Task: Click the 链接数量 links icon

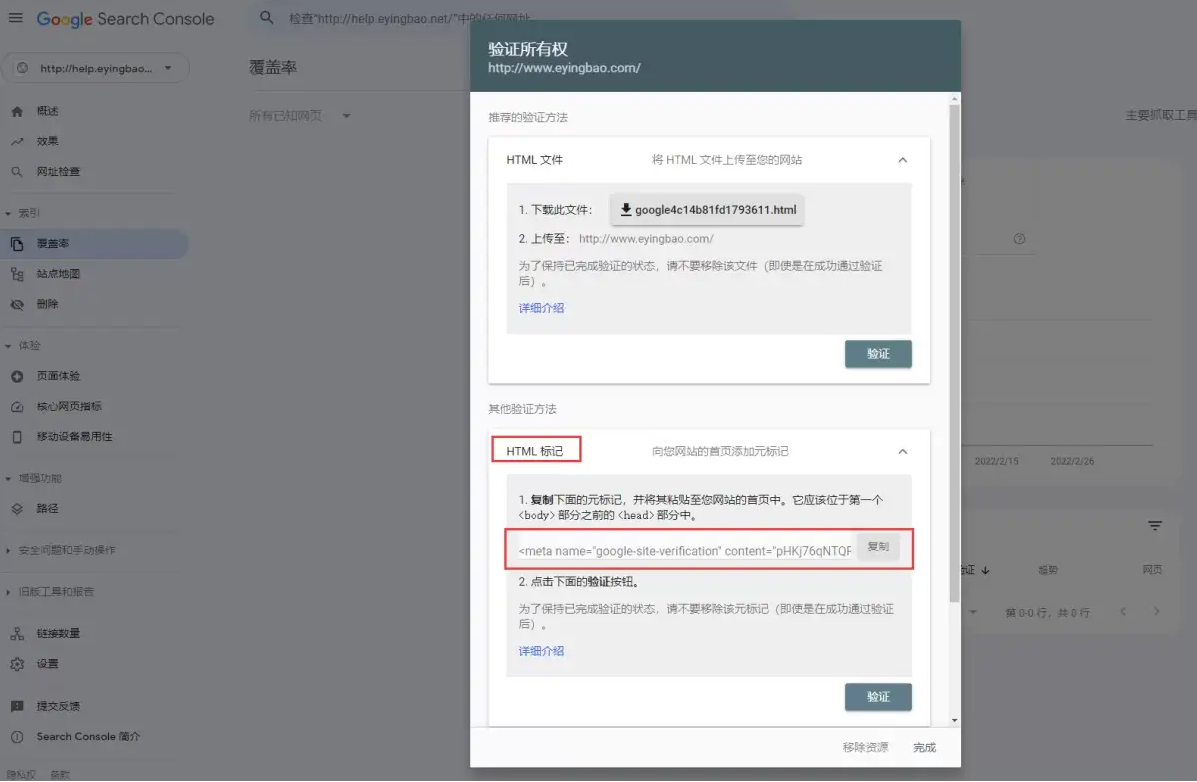Action: point(17,634)
